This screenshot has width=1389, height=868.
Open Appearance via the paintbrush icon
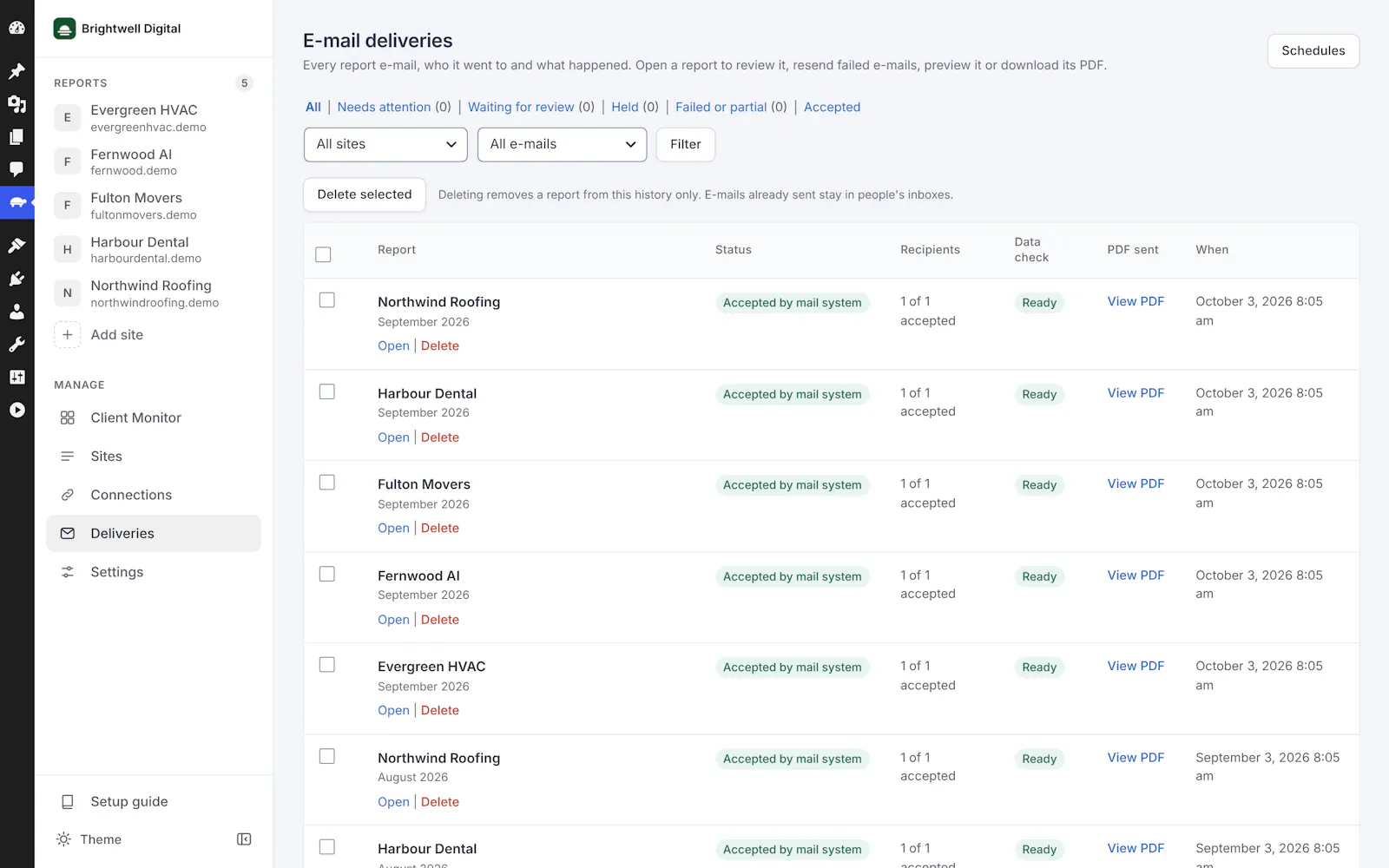click(x=16, y=246)
